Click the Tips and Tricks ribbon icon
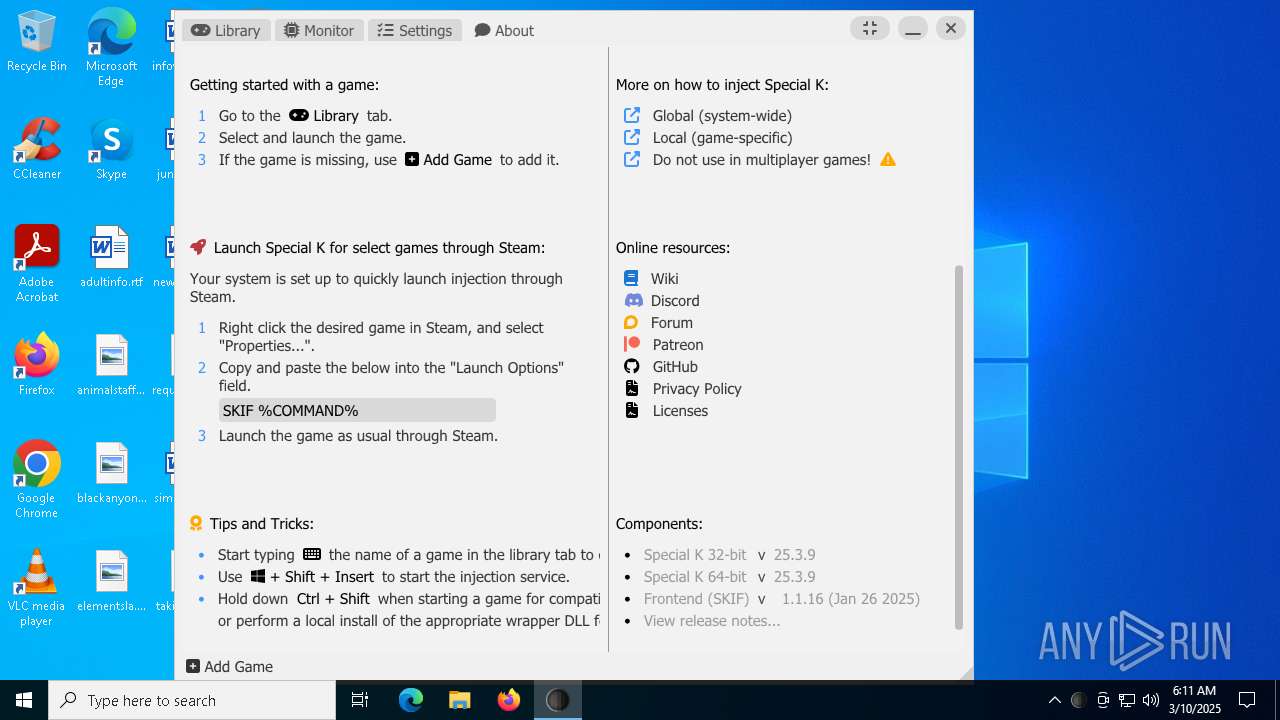1280x720 pixels. 196,523
